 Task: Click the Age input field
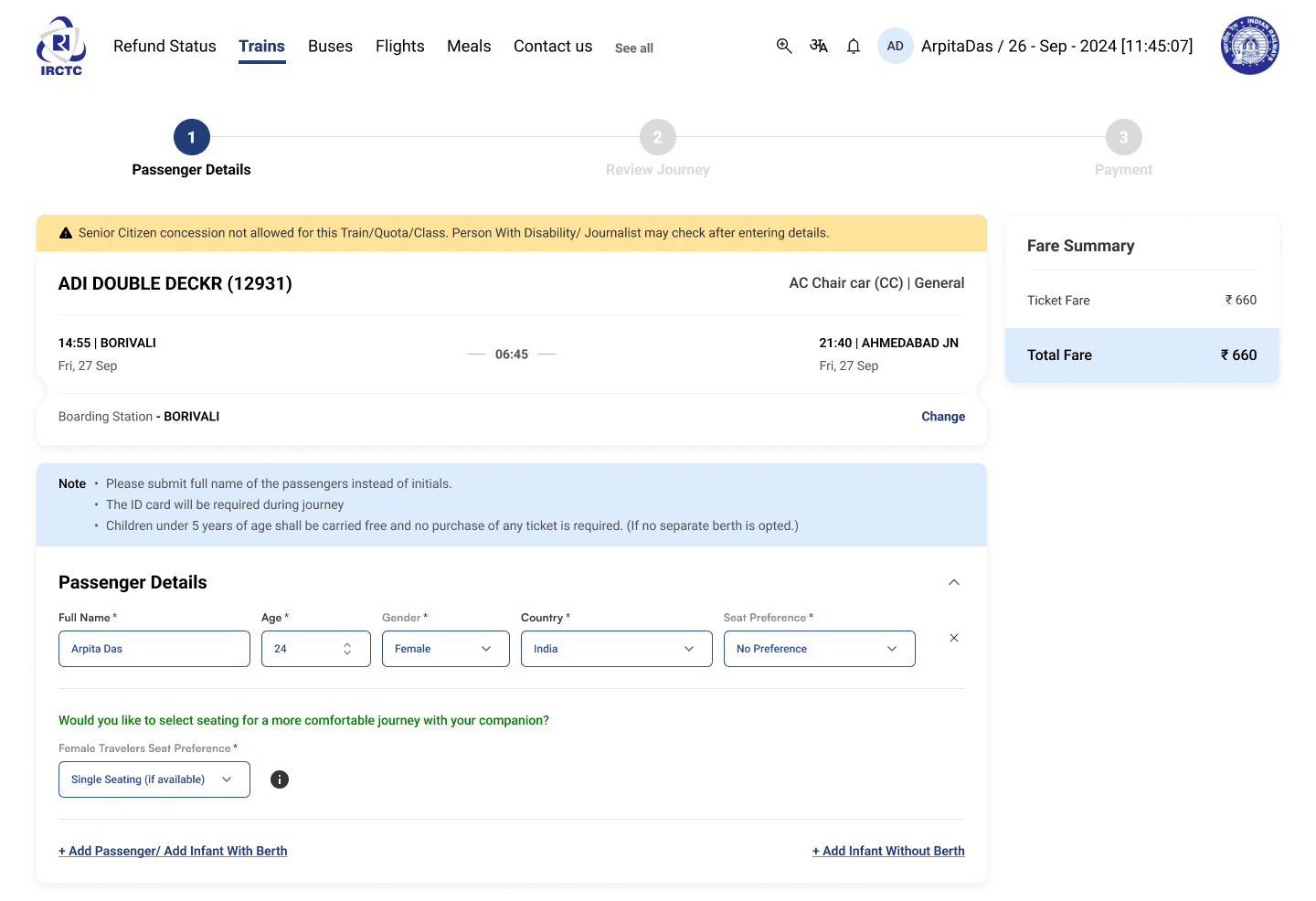[x=316, y=649]
